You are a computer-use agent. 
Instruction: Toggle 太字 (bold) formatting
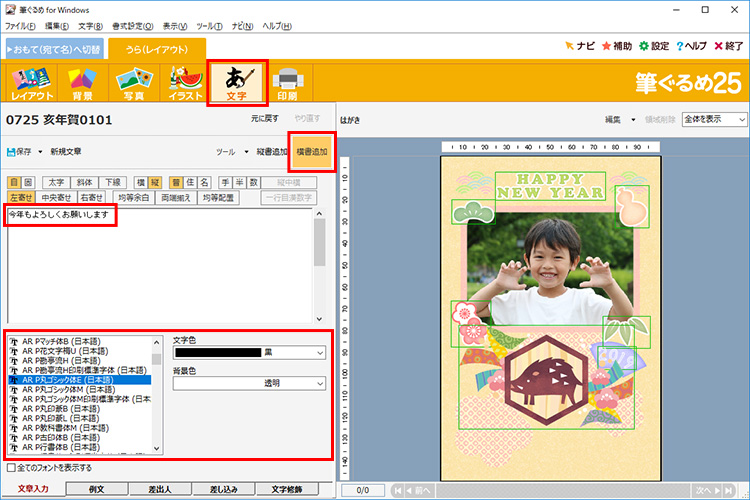pyautogui.click(x=55, y=183)
